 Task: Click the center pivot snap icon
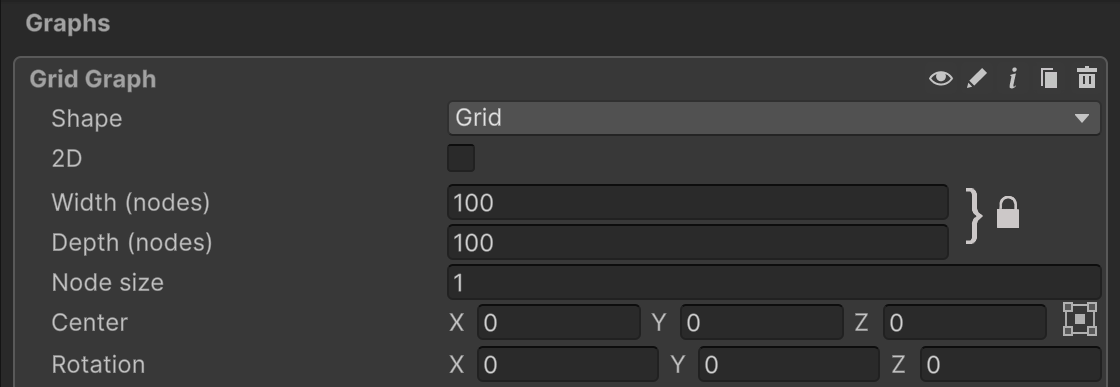coord(1079,318)
